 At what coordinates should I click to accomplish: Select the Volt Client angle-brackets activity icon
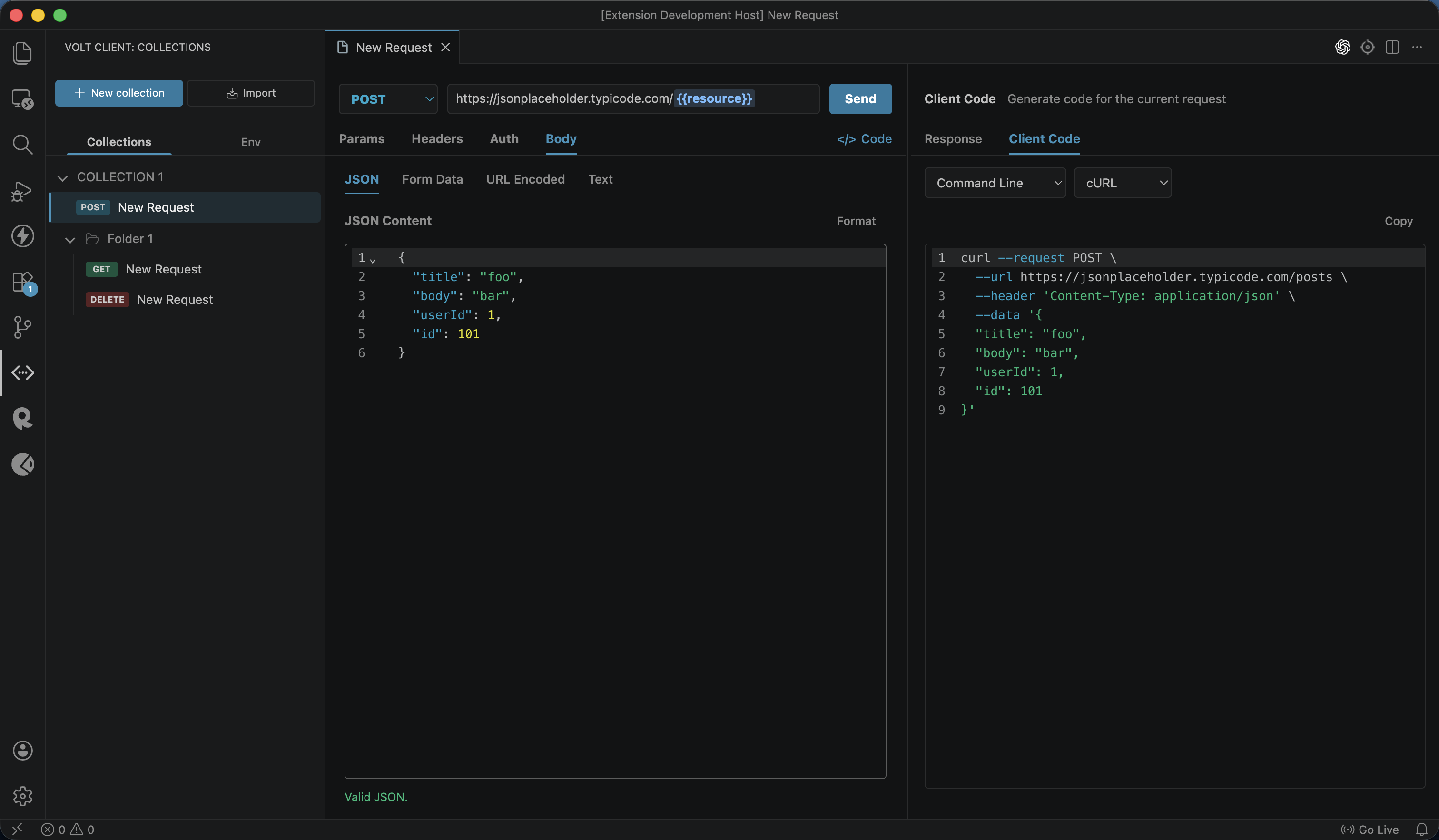point(22,372)
